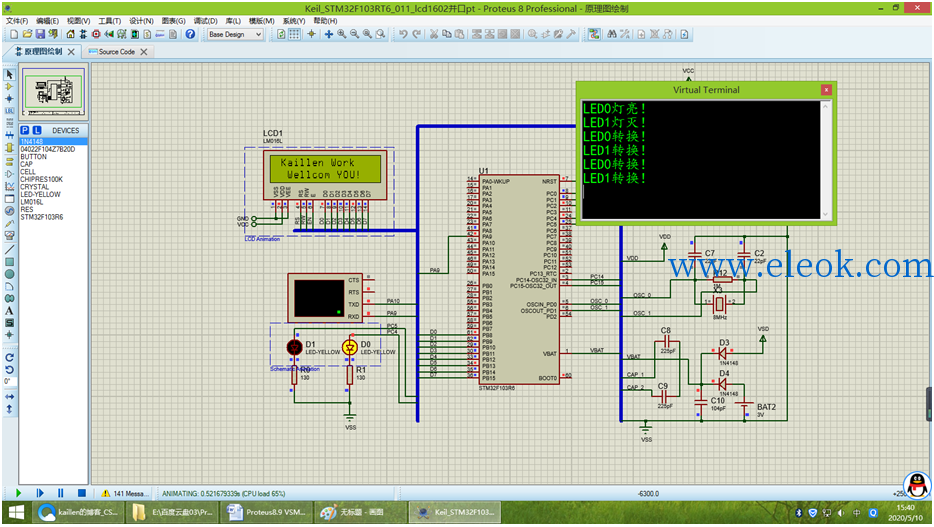Select the 2D circle drawing tool
Image resolution: width=934 pixels, height=527 pixels.
[x=9, y=274]
